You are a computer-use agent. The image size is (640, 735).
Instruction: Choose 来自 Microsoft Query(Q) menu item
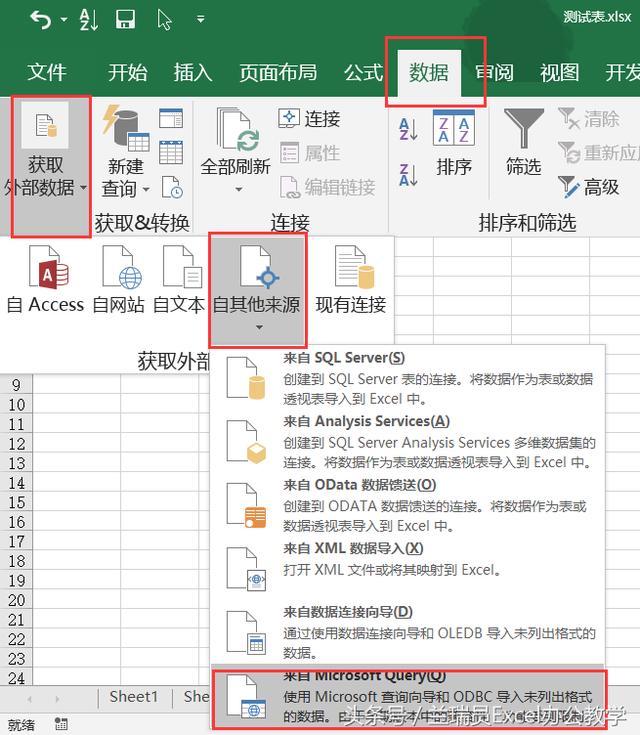tap(409, 697)
